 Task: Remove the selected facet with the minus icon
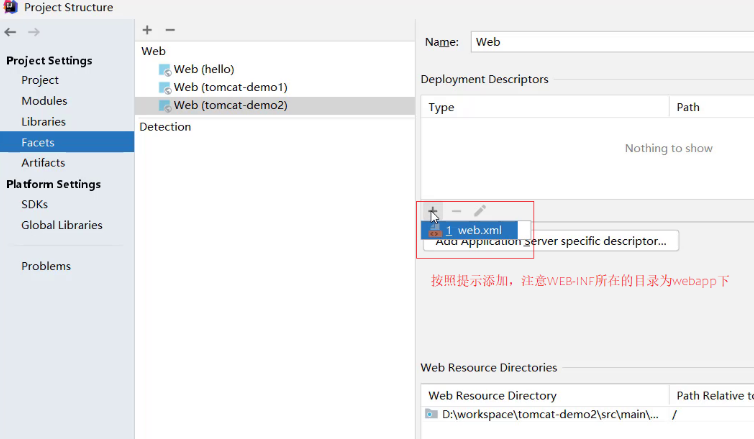[170, 30]
